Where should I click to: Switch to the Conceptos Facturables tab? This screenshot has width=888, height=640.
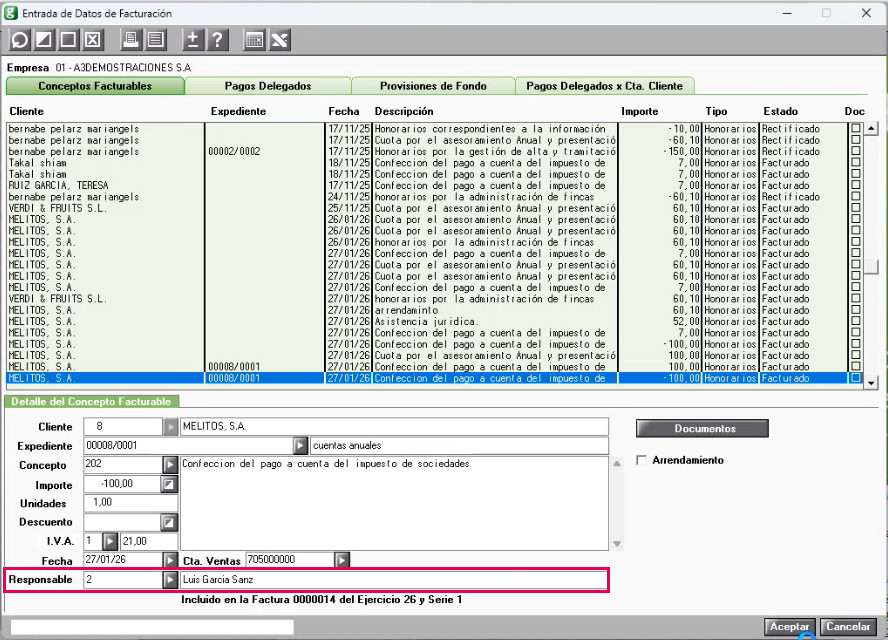tap(95, 86)
